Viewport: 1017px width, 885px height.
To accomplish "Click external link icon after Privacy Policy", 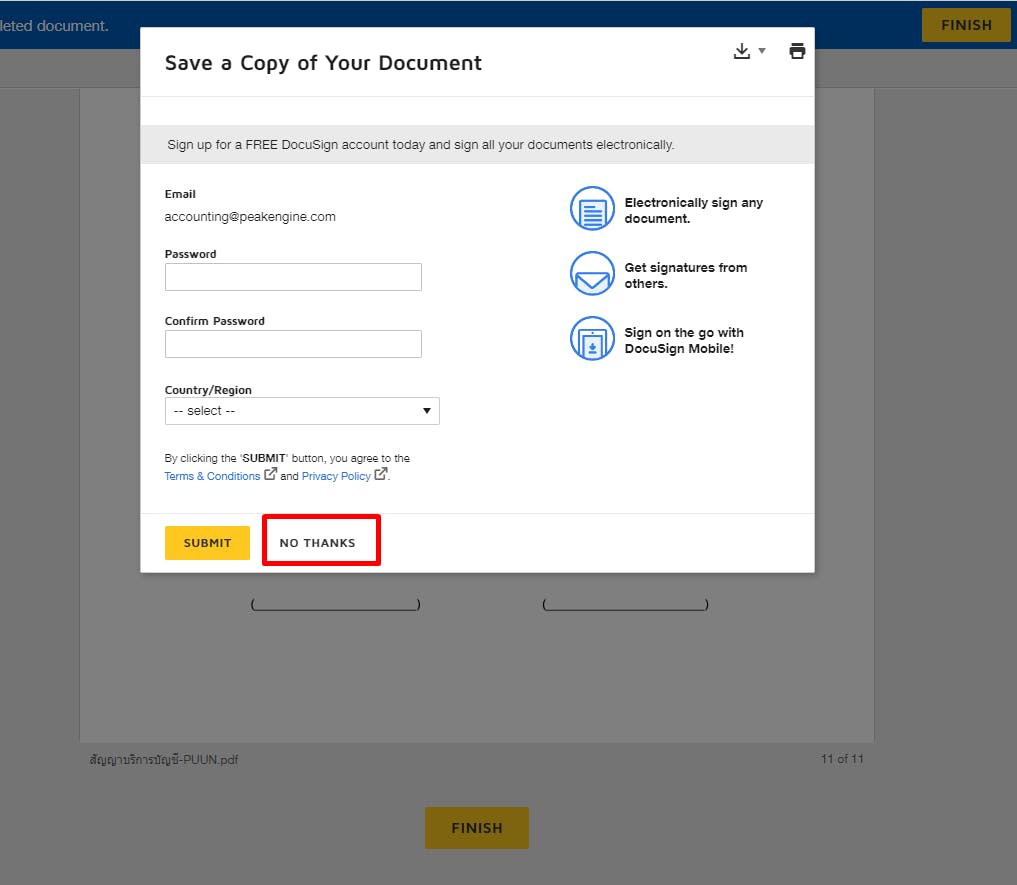I will pyautogui.click(x=381, y=474).
